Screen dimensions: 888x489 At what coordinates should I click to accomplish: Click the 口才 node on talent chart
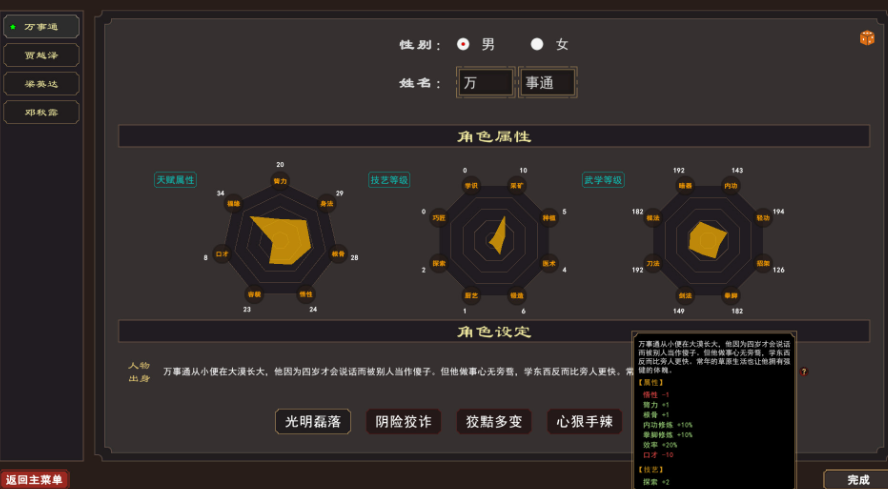[x=222, y=254]
